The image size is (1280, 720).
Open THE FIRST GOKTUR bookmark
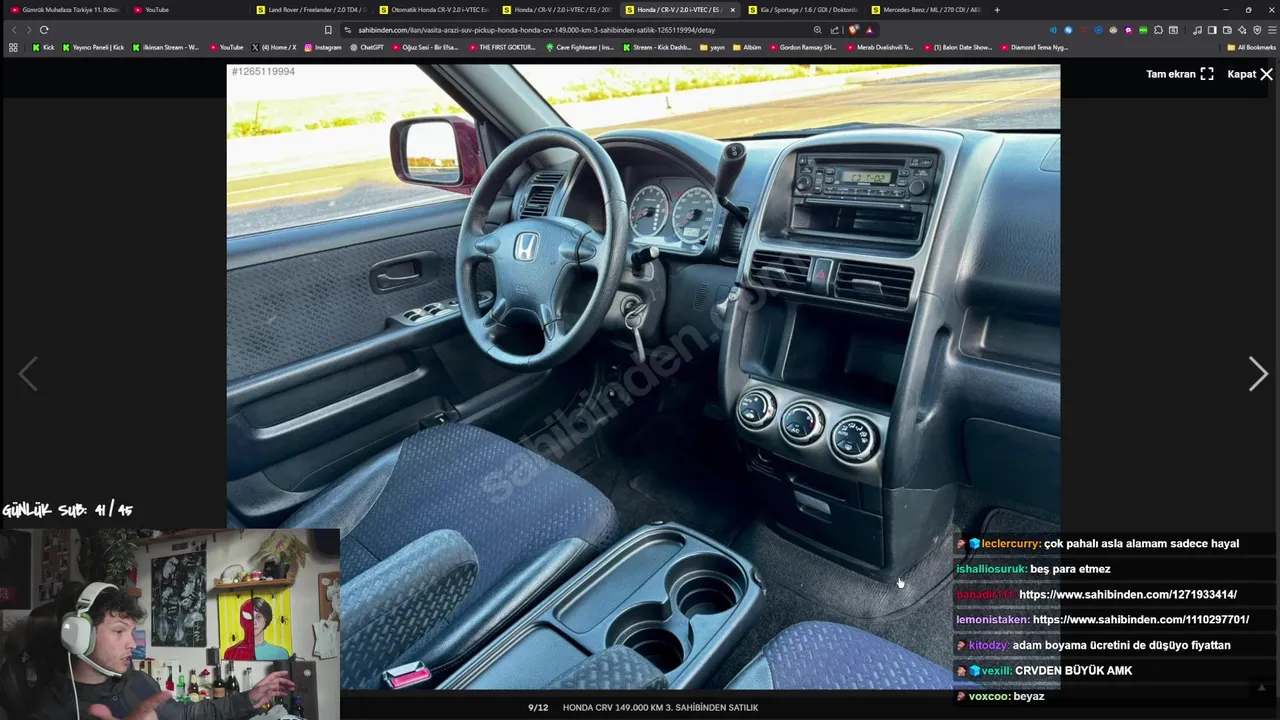pyautogui.click(x=501, y=47)
